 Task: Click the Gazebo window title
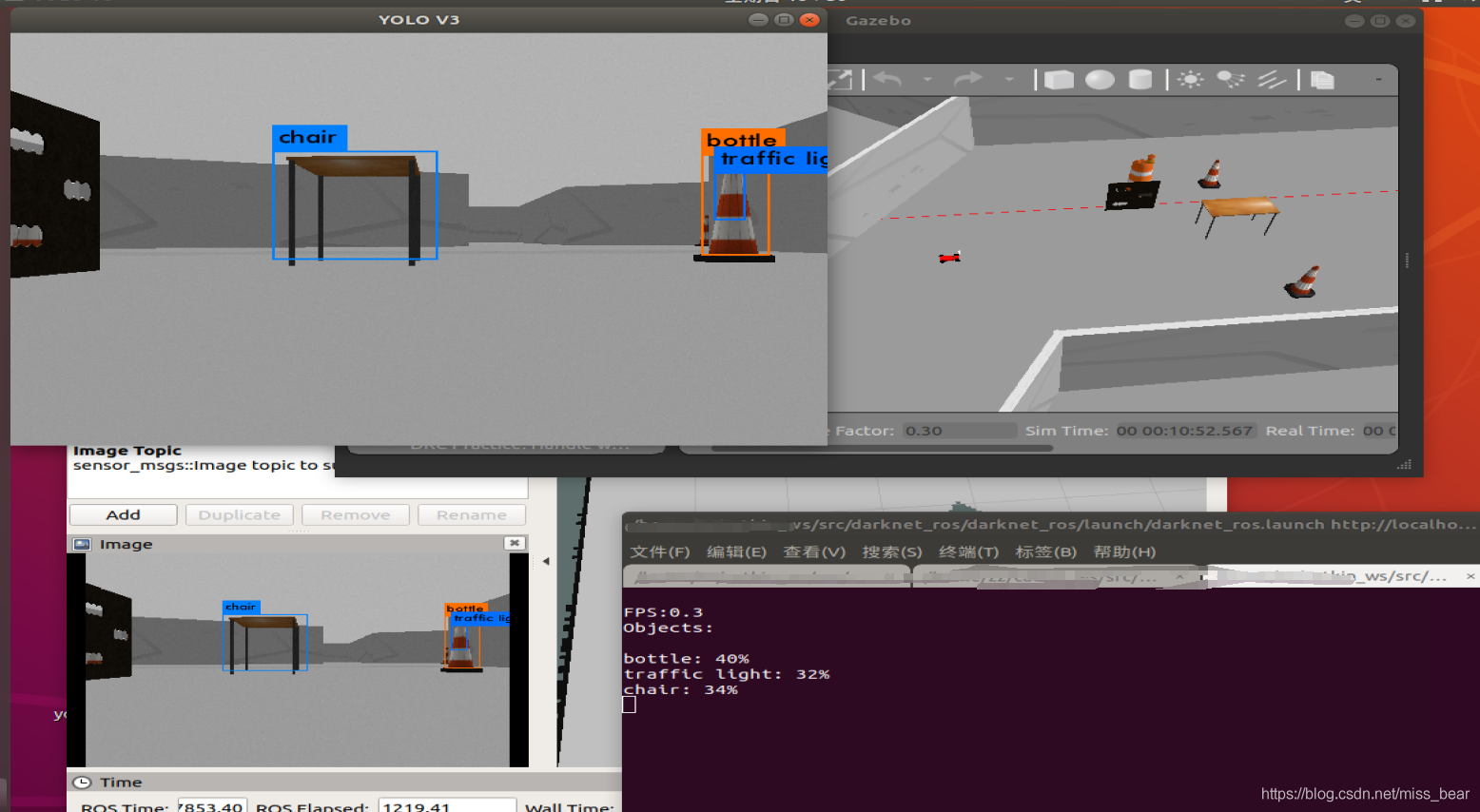click(878, 20)
